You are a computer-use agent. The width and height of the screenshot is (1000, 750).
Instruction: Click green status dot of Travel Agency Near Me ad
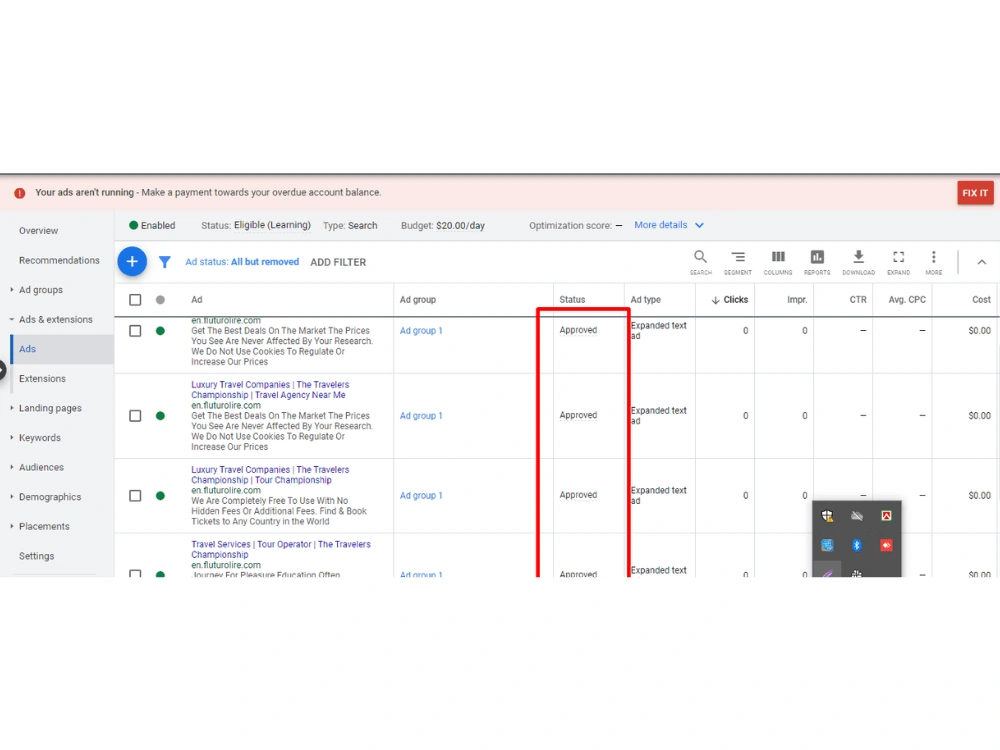pyautogui.click(x=160, y=416)
